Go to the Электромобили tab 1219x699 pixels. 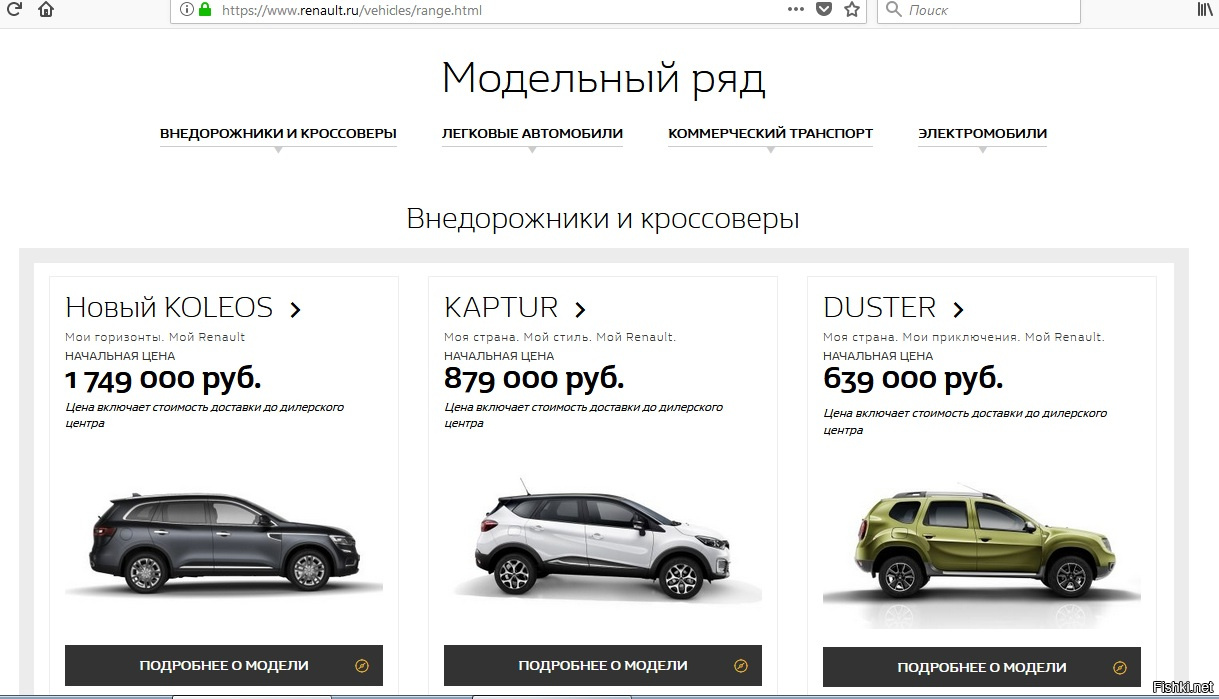[982, 133]
